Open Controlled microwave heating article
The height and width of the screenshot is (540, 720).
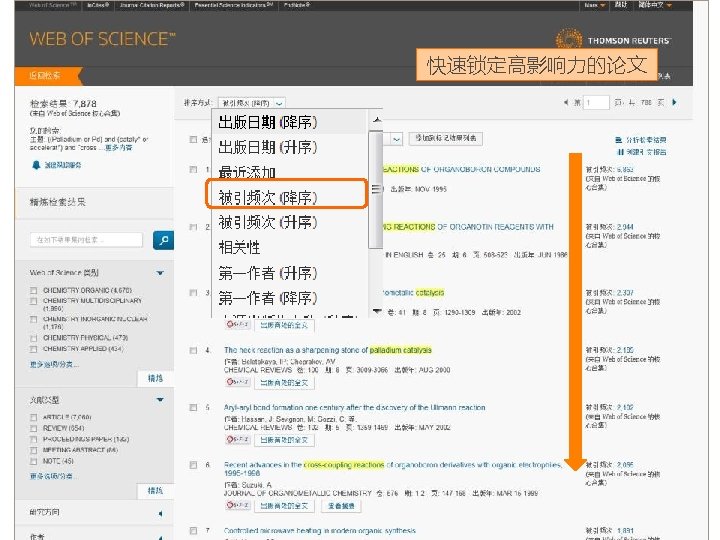point(320,531)
